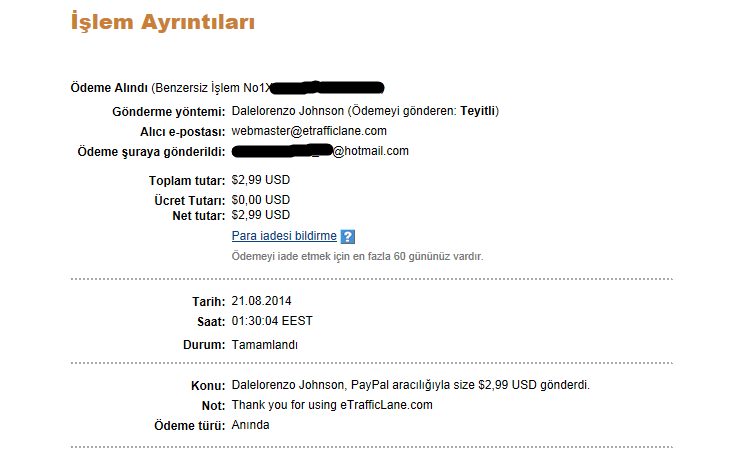Click the Anında payment type value
Viewport: 733px width, 463px height.
coord(250,425)
